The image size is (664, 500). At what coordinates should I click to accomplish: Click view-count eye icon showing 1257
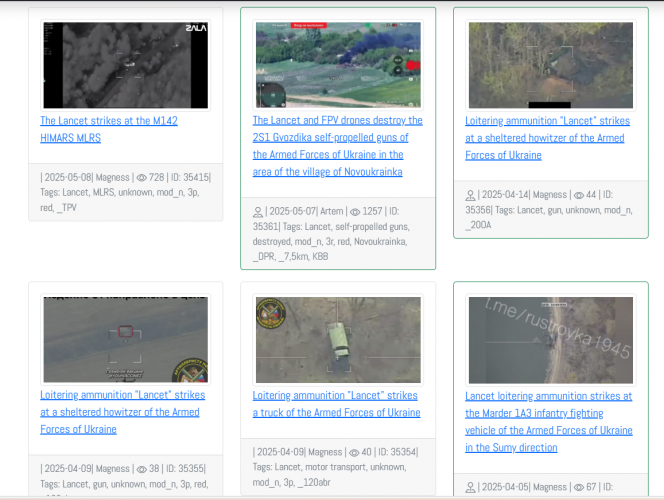tap(355, 212)
